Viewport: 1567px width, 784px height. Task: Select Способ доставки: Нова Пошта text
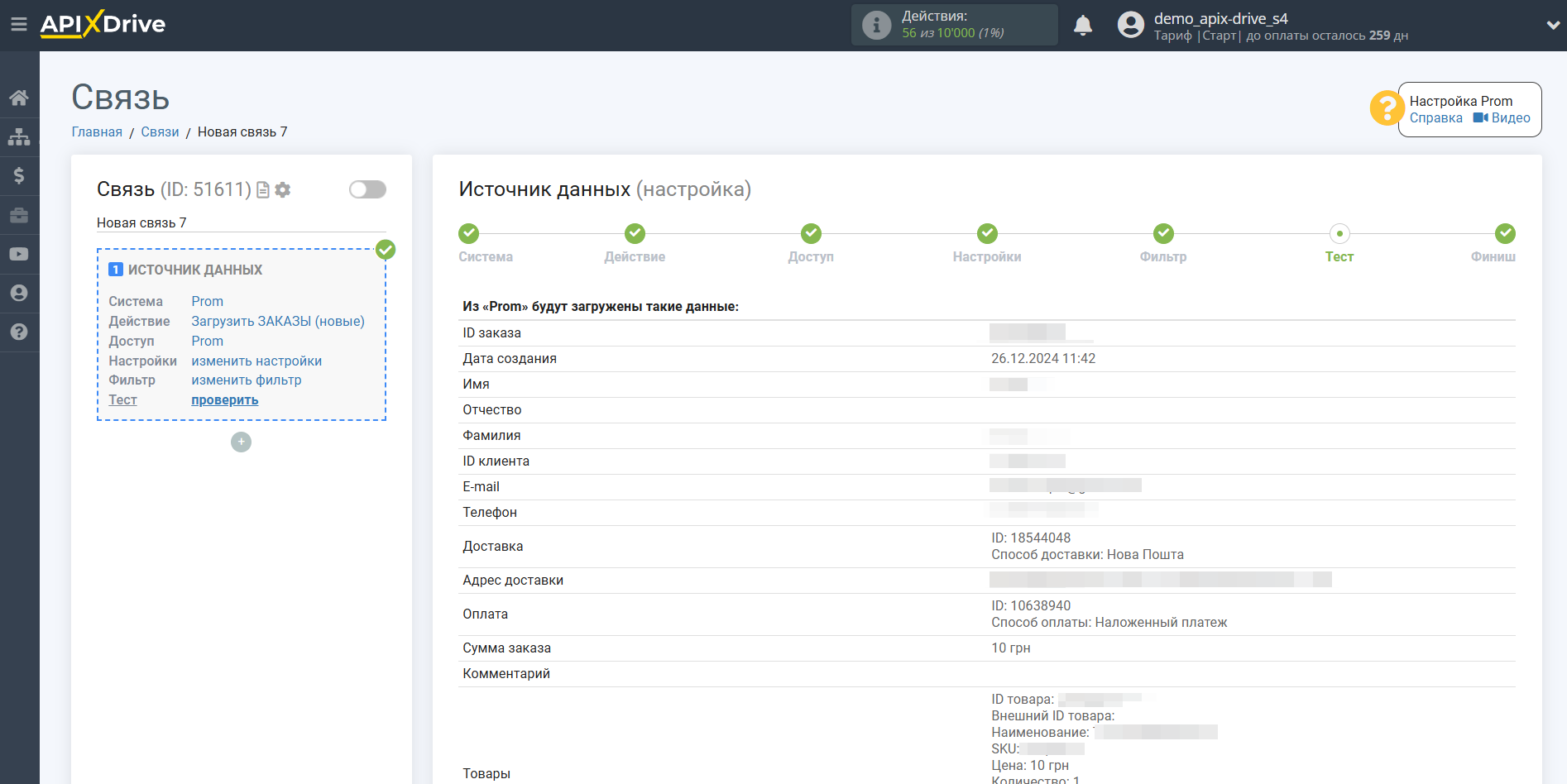1088,555
